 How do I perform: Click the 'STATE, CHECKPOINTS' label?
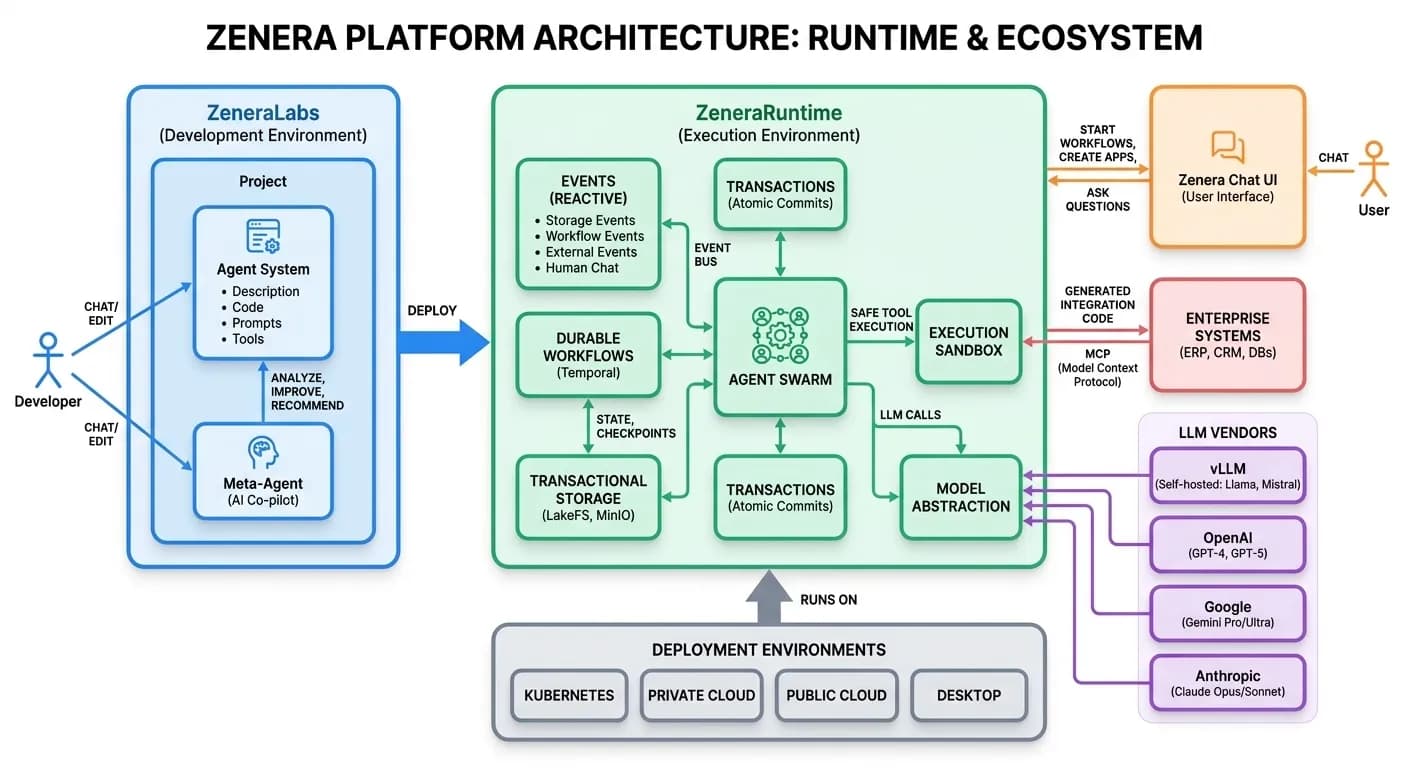636,426
